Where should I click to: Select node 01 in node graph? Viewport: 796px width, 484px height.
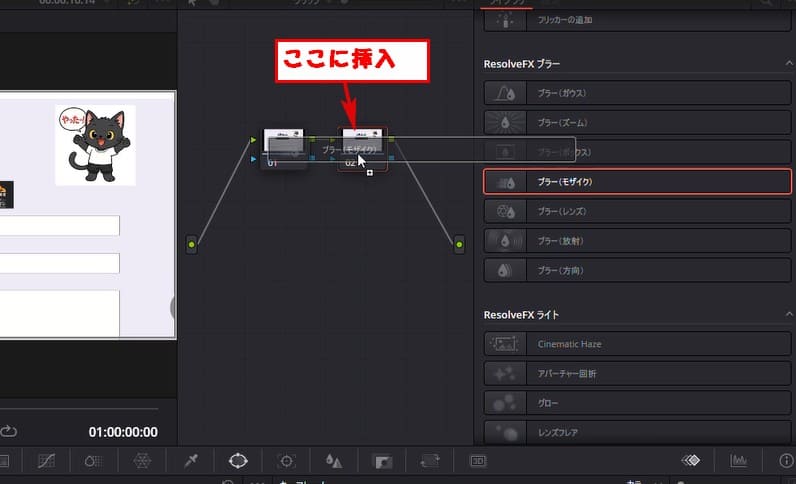pyautogui.click(x=283, y=147)
